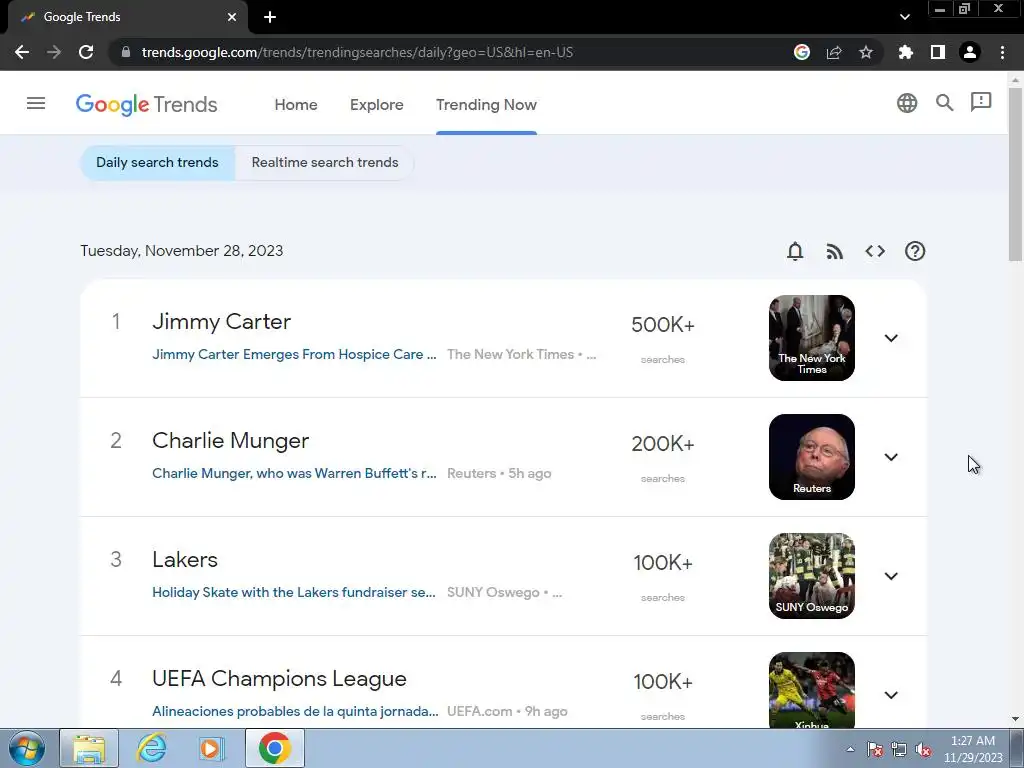The width and height of the screenshot is (1024, 768).
Task: Launch Internet Explorer from the taskbar
Action: (152, 748)
